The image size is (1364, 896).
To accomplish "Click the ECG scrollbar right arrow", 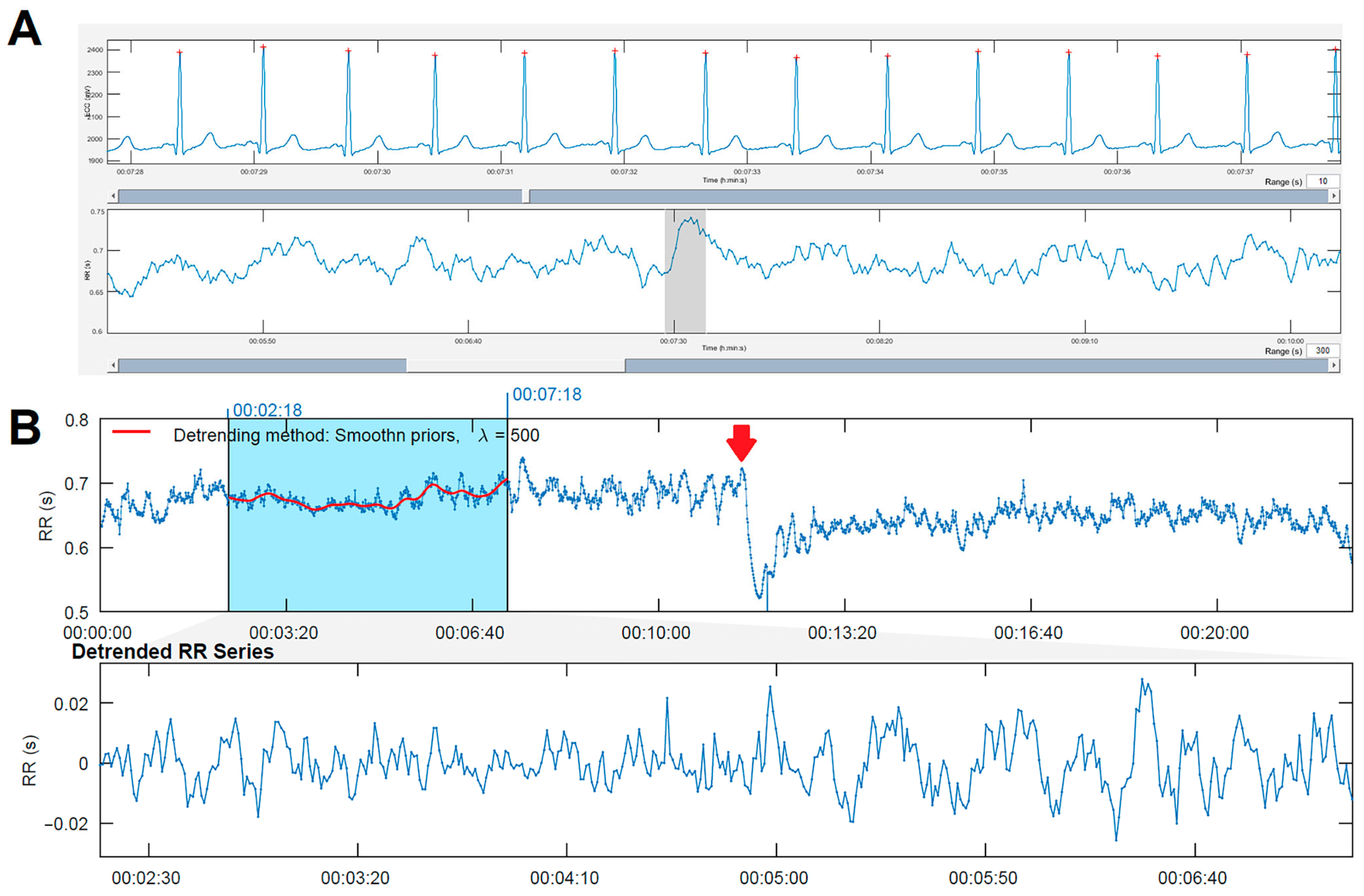I will coord(1334,196).
